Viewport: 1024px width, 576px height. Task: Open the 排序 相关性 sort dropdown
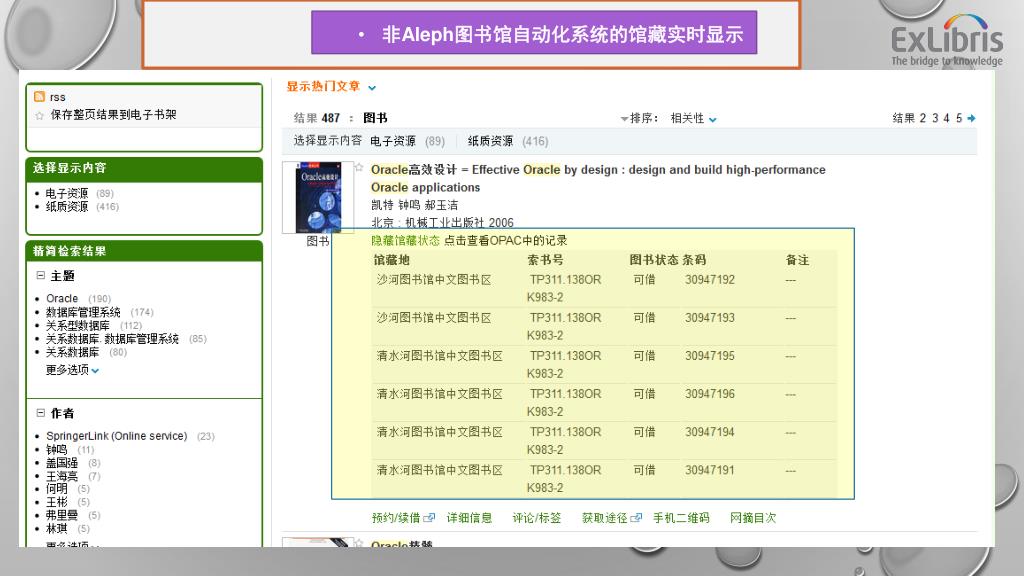pos(694,118)
